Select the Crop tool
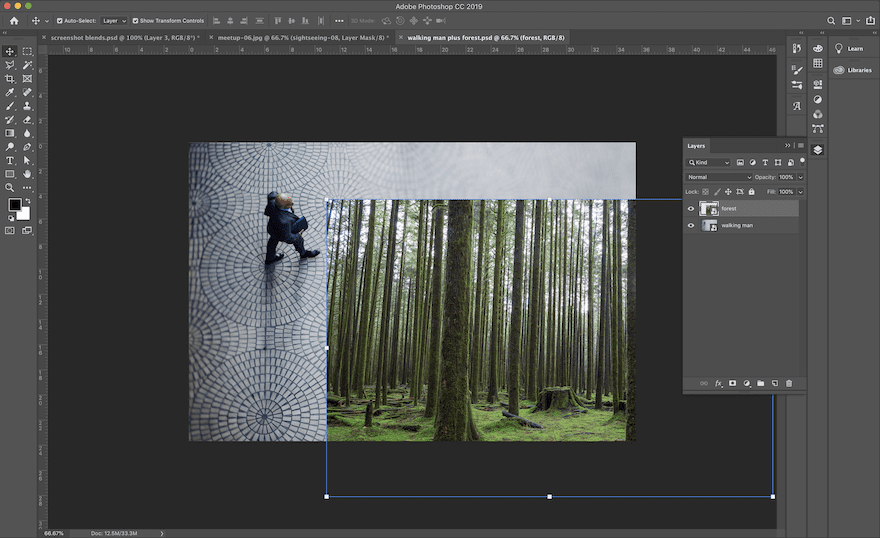 click(10, 78)
